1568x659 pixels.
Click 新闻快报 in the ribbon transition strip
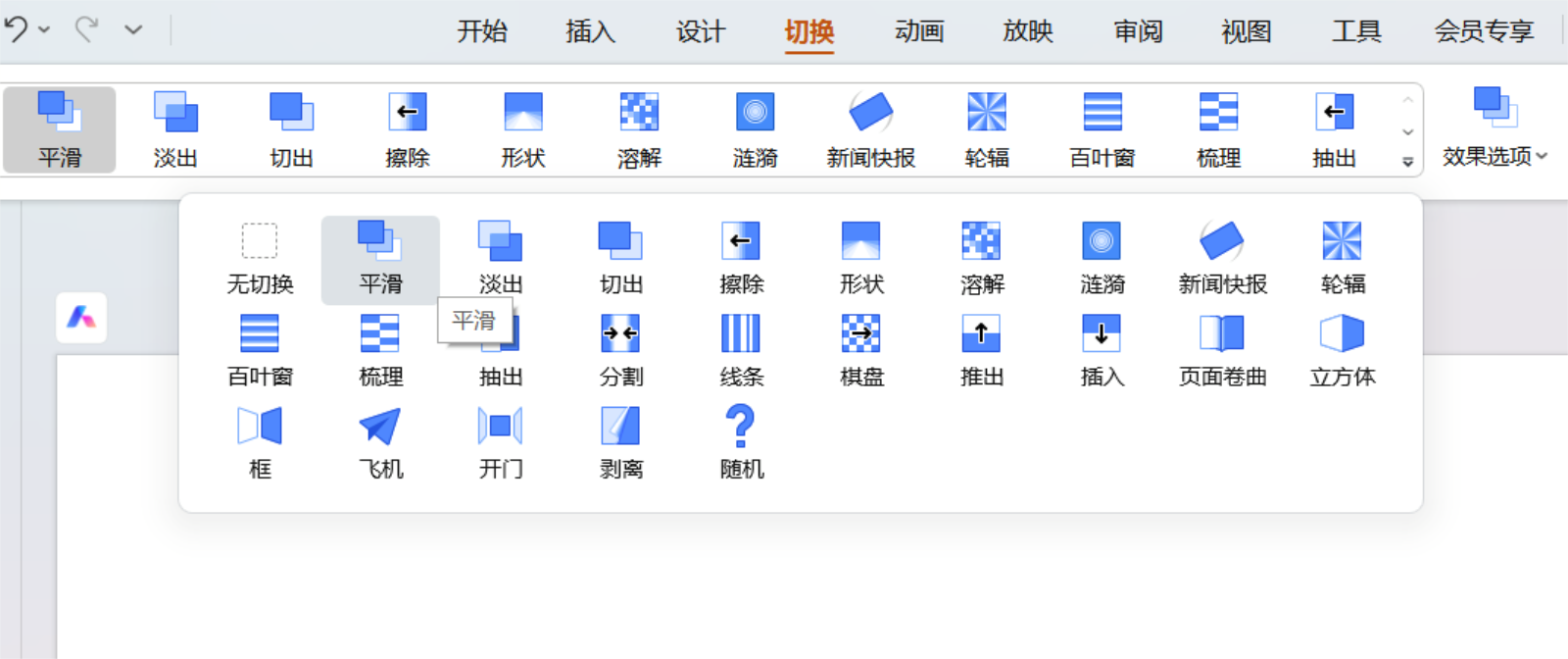pyautogui.click(x=870, y=129)
